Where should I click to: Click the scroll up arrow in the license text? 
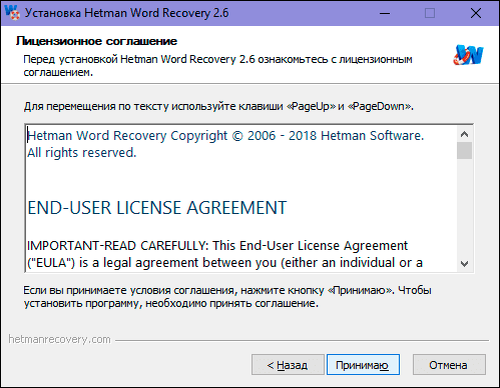pos(464,134)
